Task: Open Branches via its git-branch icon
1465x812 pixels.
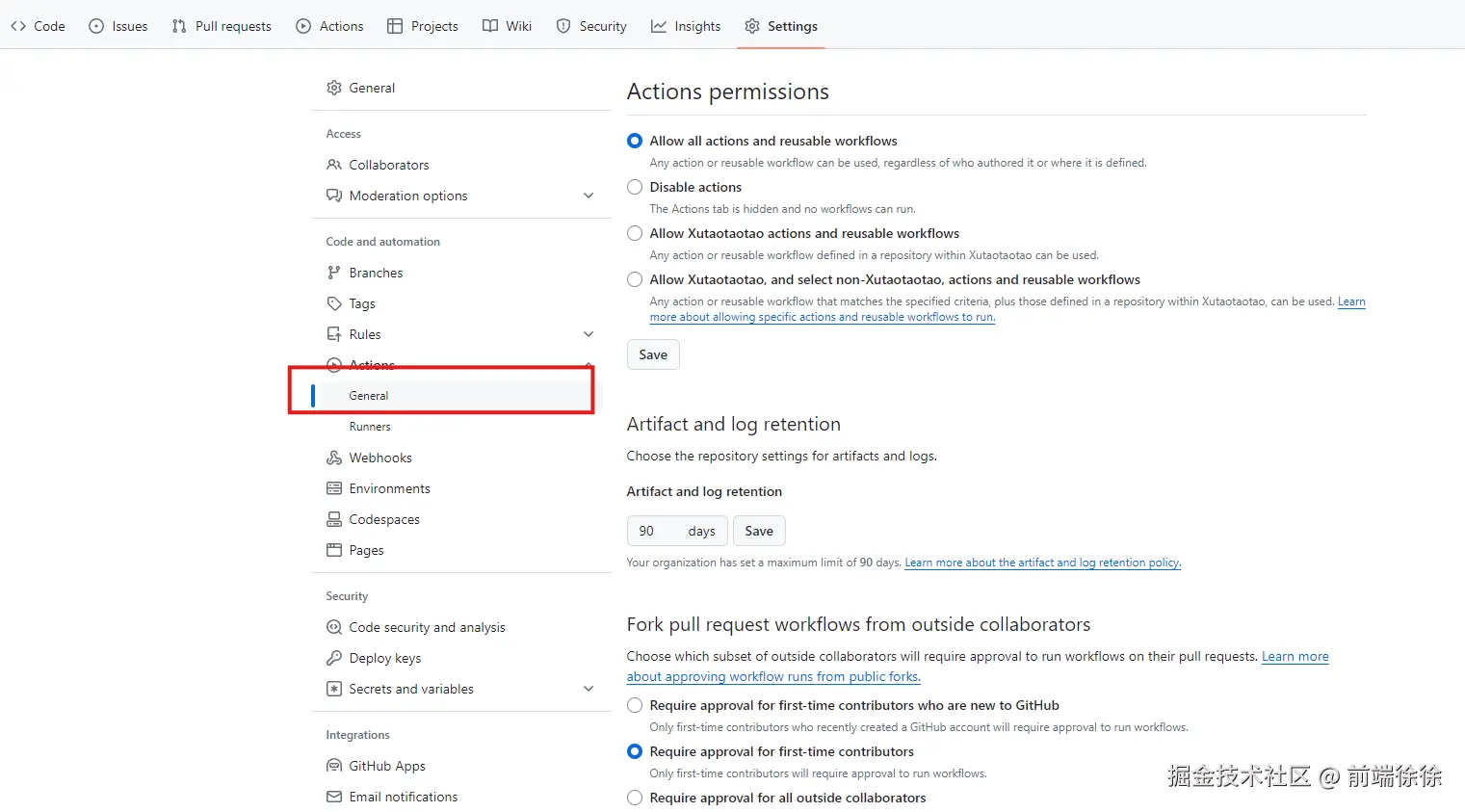Action: (x=334, y=273)
